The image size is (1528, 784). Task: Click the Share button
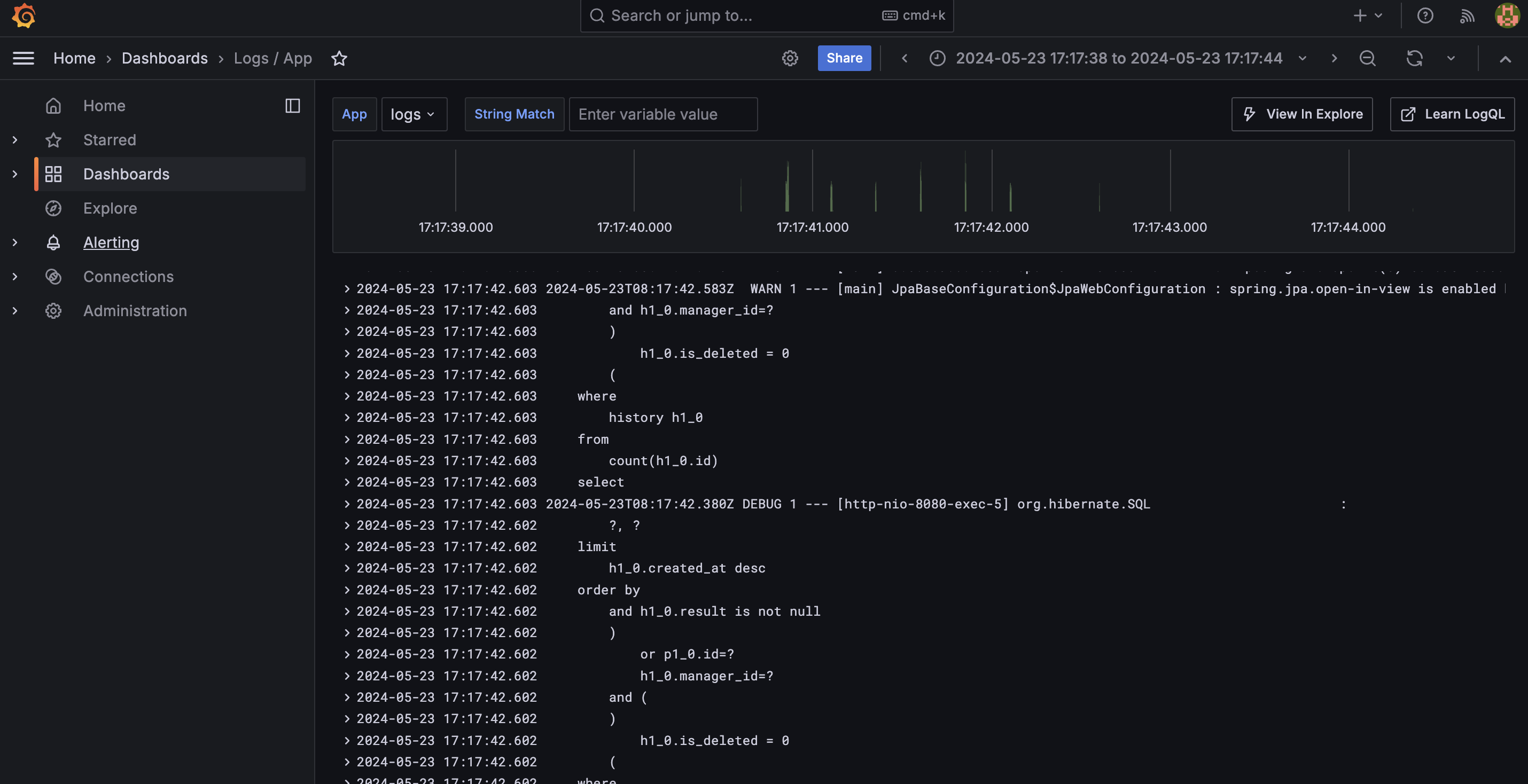(844, 58)
